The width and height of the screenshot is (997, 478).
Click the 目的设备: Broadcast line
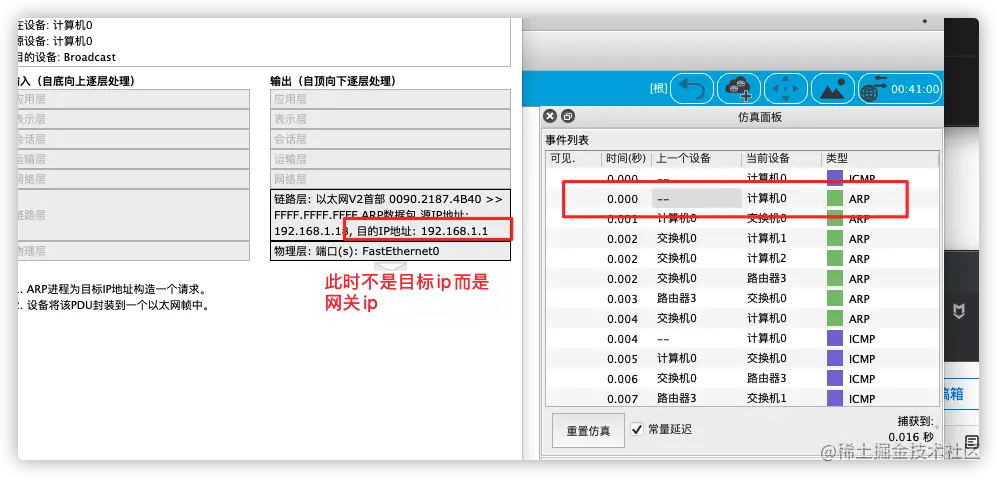pos(67,57)
